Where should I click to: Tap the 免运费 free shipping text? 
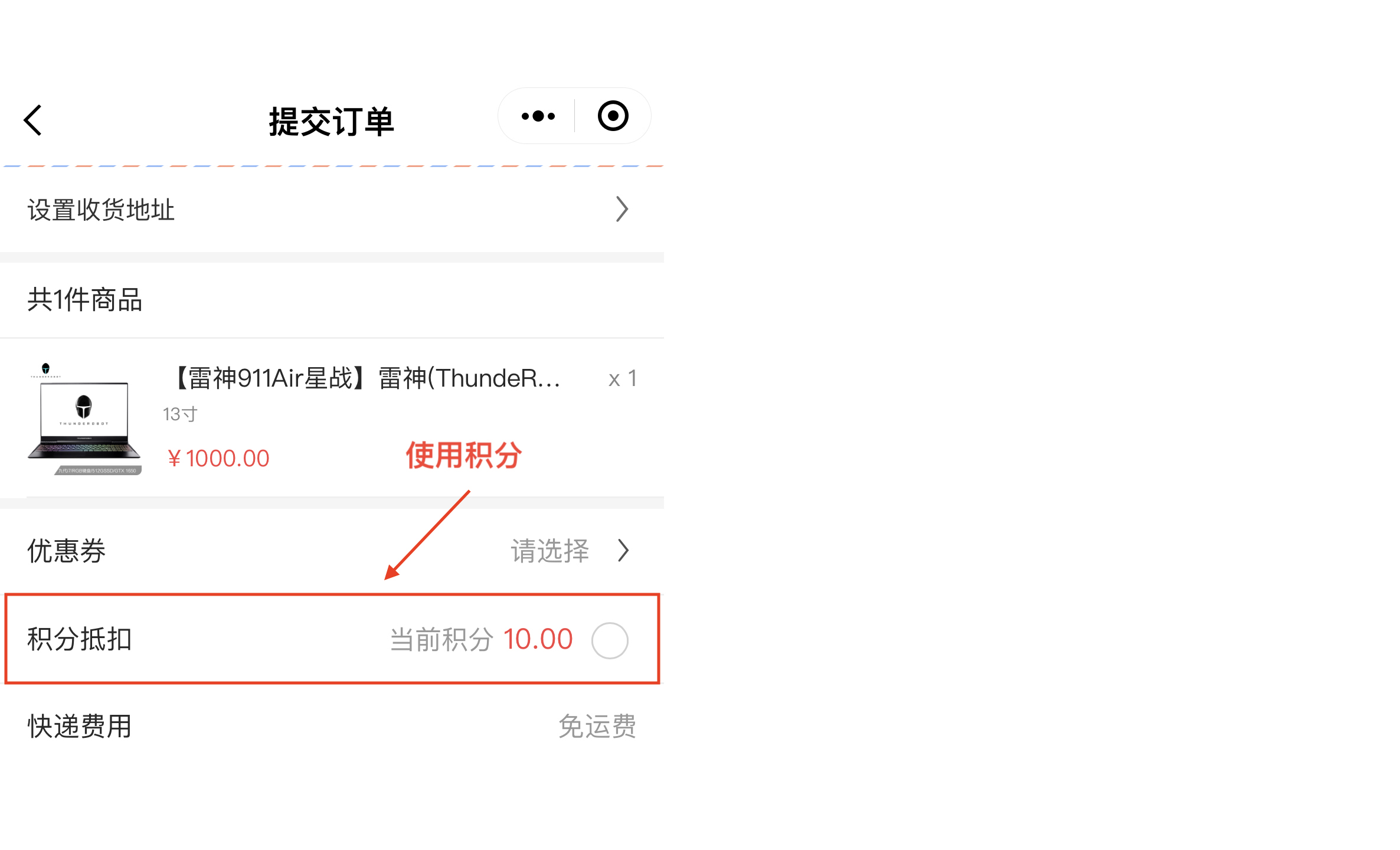tap(597, 726)
